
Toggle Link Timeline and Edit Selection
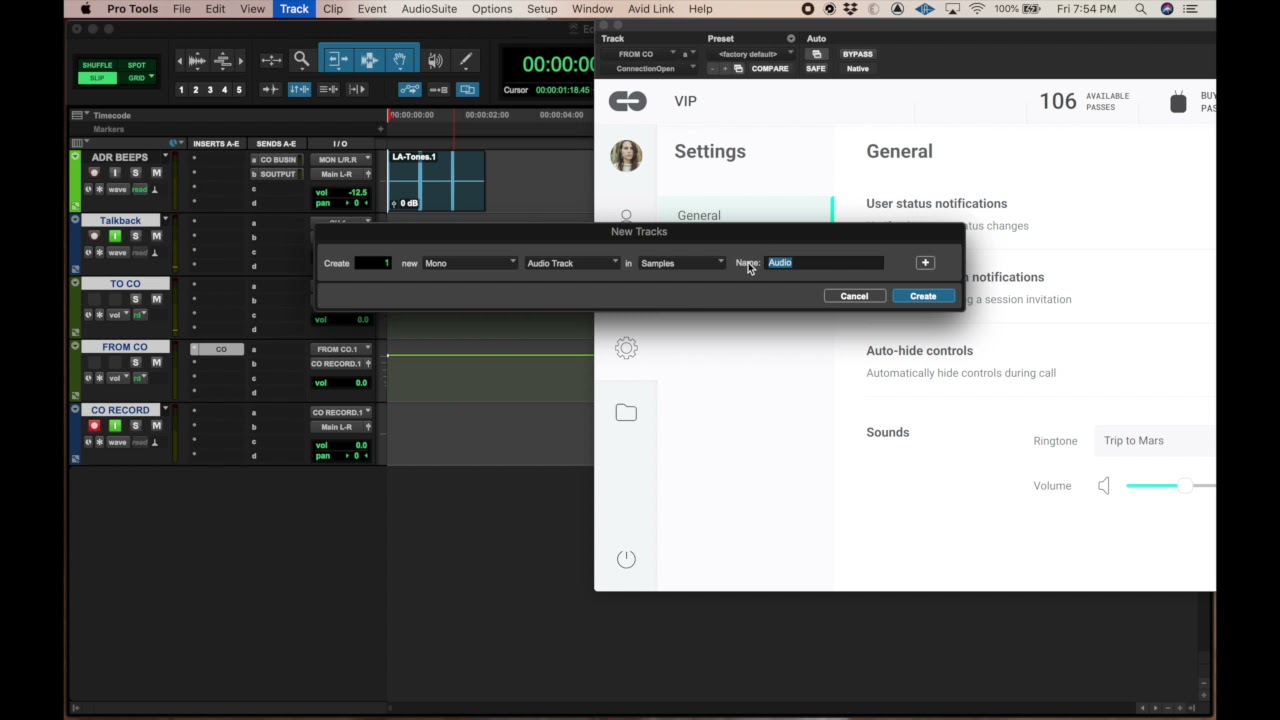click(299, 90)
